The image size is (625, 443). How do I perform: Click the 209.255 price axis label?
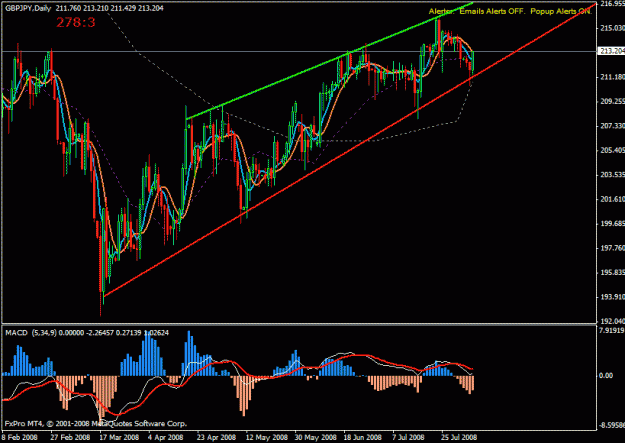coord(612,101)
